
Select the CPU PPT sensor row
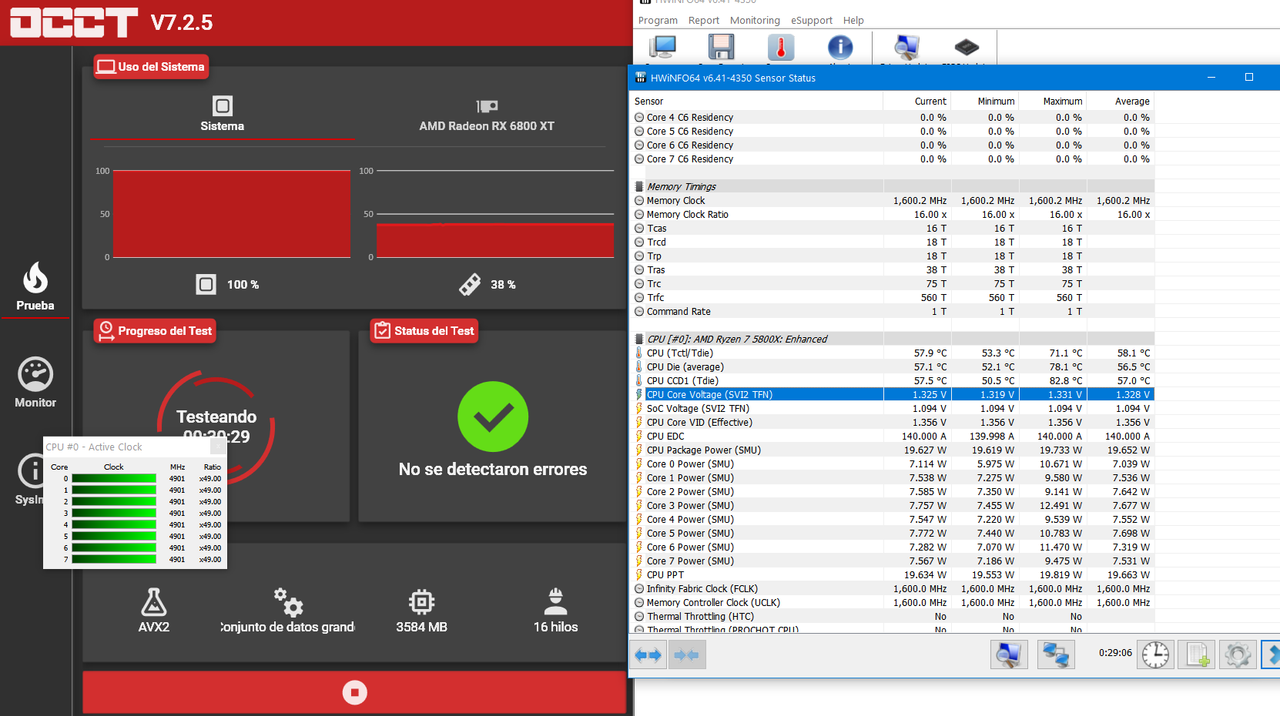893,575
